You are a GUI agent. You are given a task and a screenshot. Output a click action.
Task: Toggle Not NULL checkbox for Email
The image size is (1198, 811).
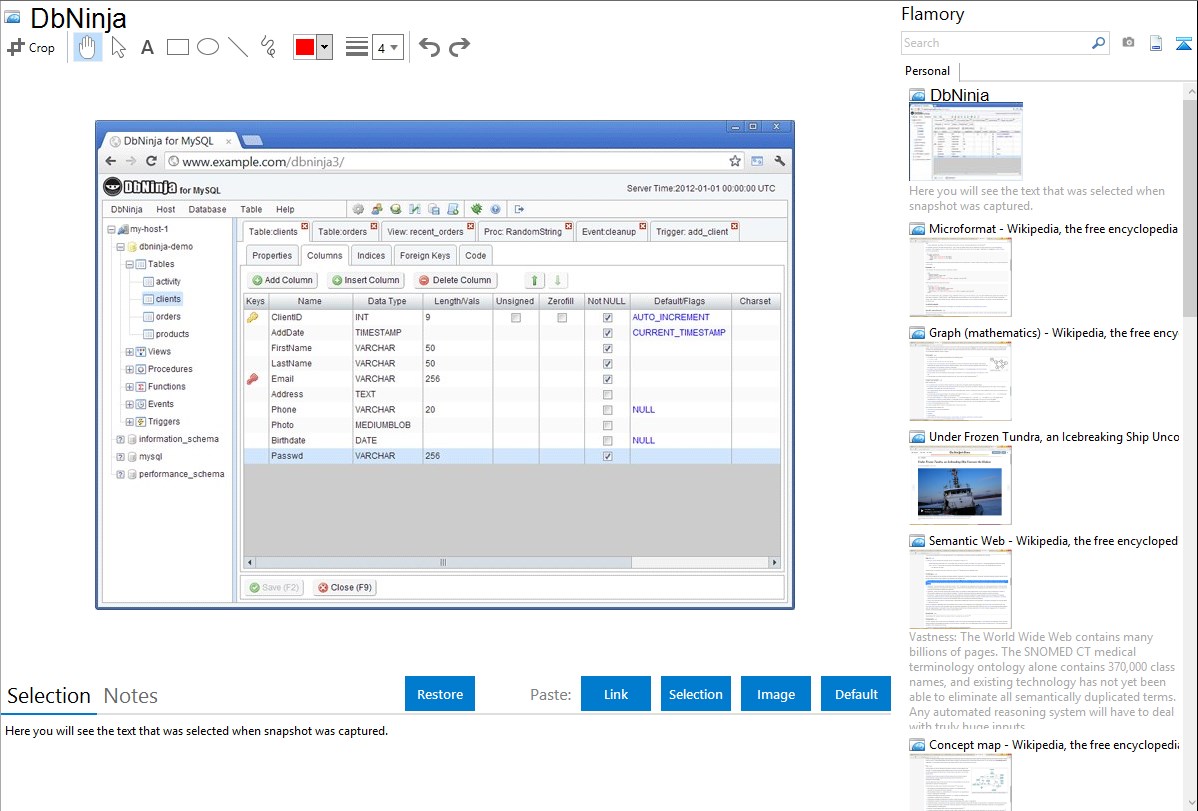[x=607, y=379]
